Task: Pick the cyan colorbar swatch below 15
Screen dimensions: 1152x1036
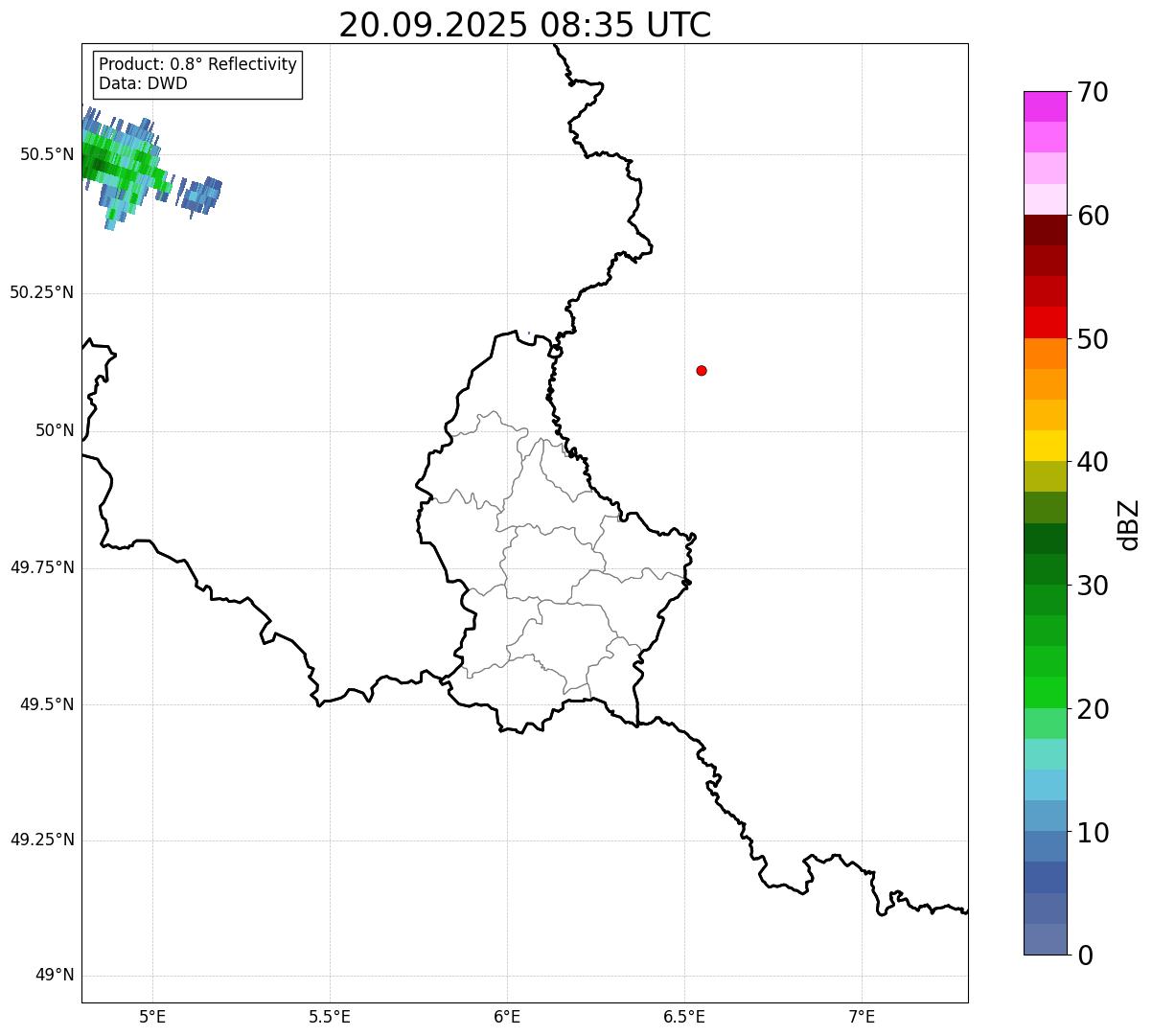Action: point(1045,785)
